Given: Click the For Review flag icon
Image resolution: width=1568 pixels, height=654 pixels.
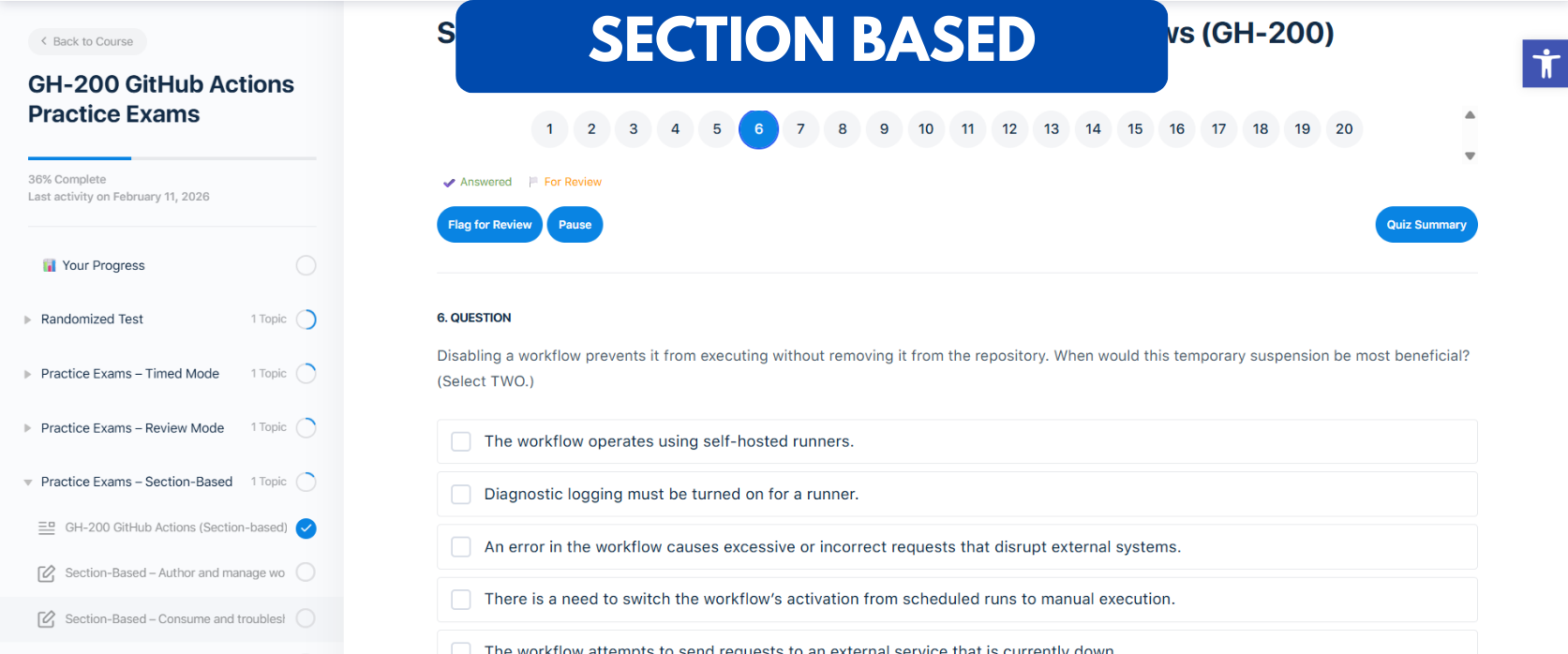Looking at the screenshot, I should (x=534, y=182).
